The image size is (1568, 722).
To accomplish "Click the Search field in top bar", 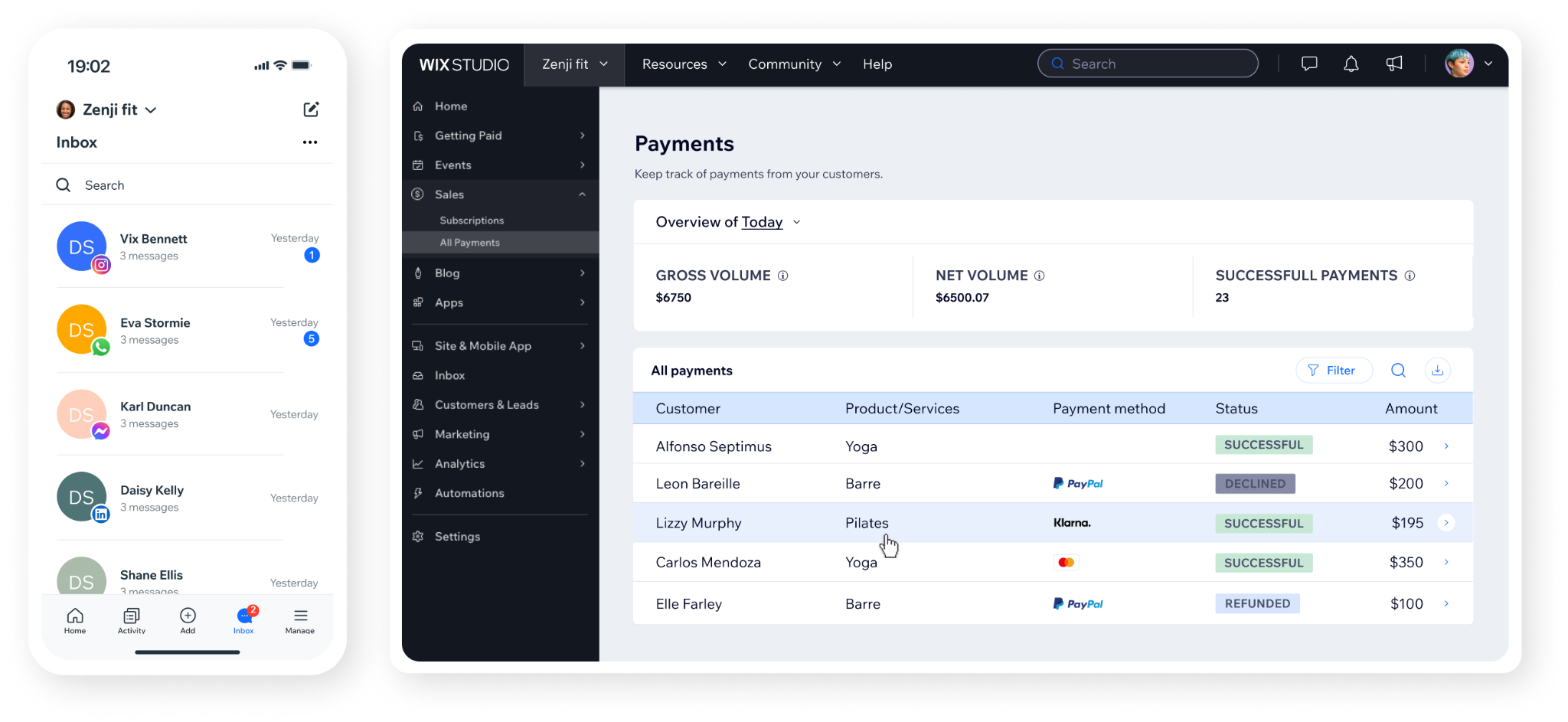I will [1148, 64].
